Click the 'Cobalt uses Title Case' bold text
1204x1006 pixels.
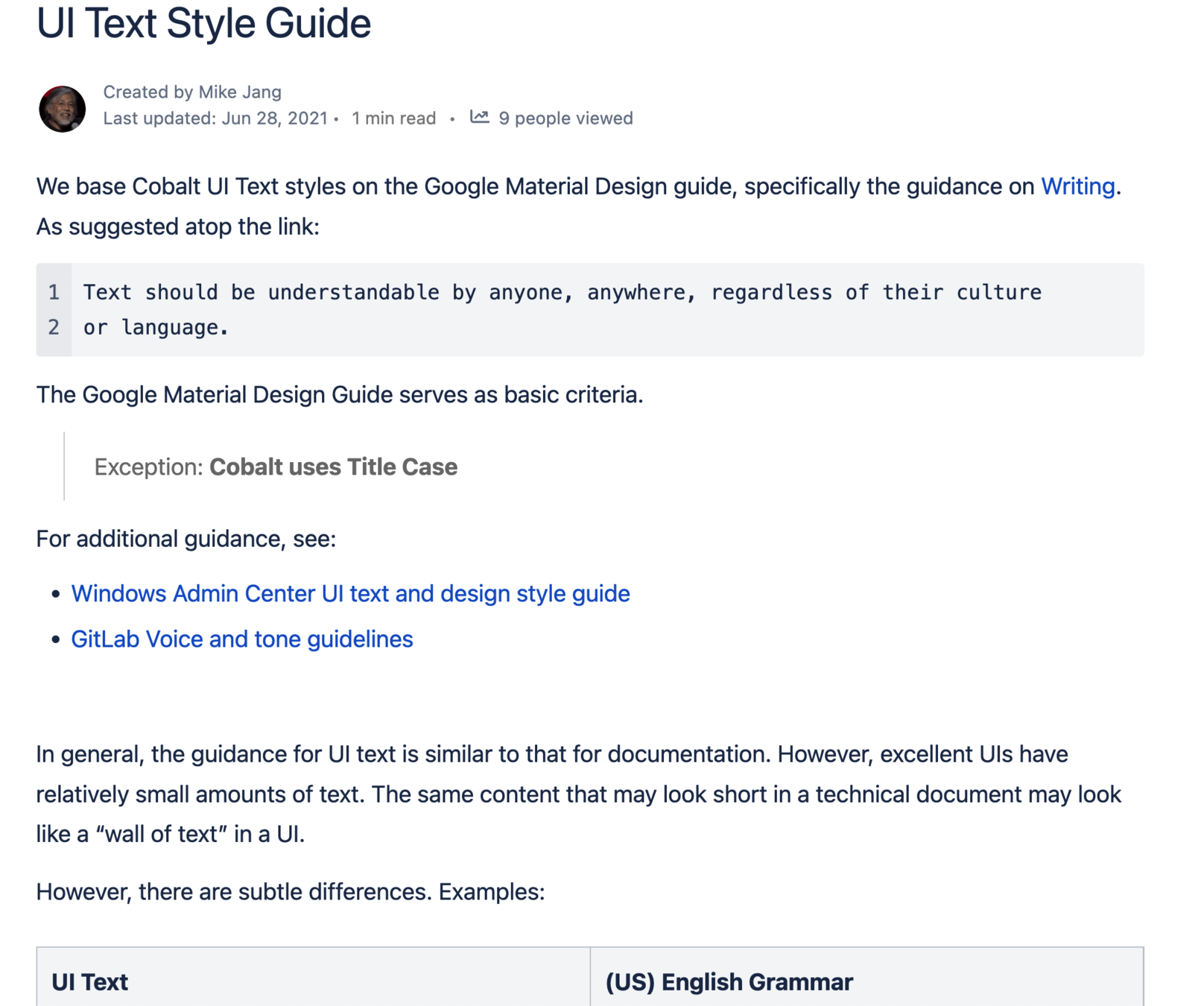[x=333, y=467]
